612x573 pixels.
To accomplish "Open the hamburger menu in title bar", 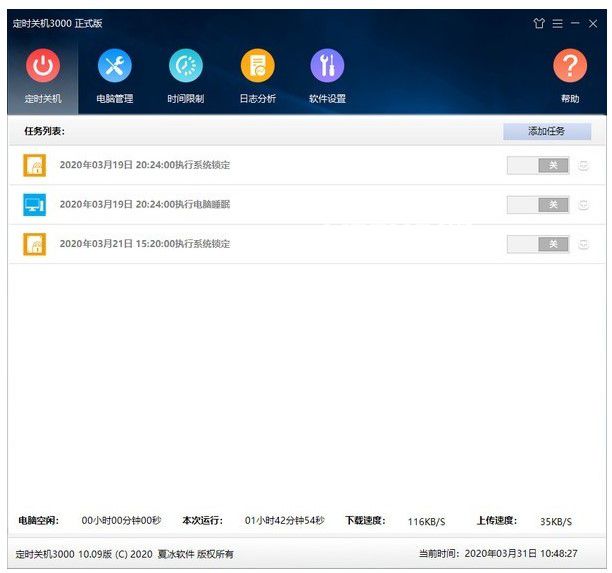I will point(557,23).
